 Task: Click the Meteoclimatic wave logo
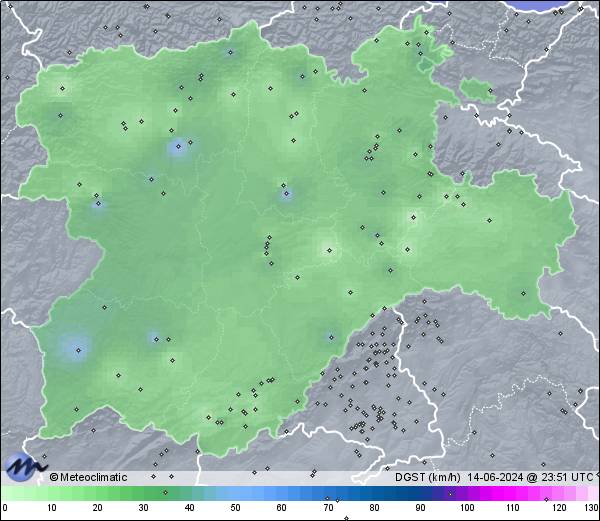[x=24, y=466]
